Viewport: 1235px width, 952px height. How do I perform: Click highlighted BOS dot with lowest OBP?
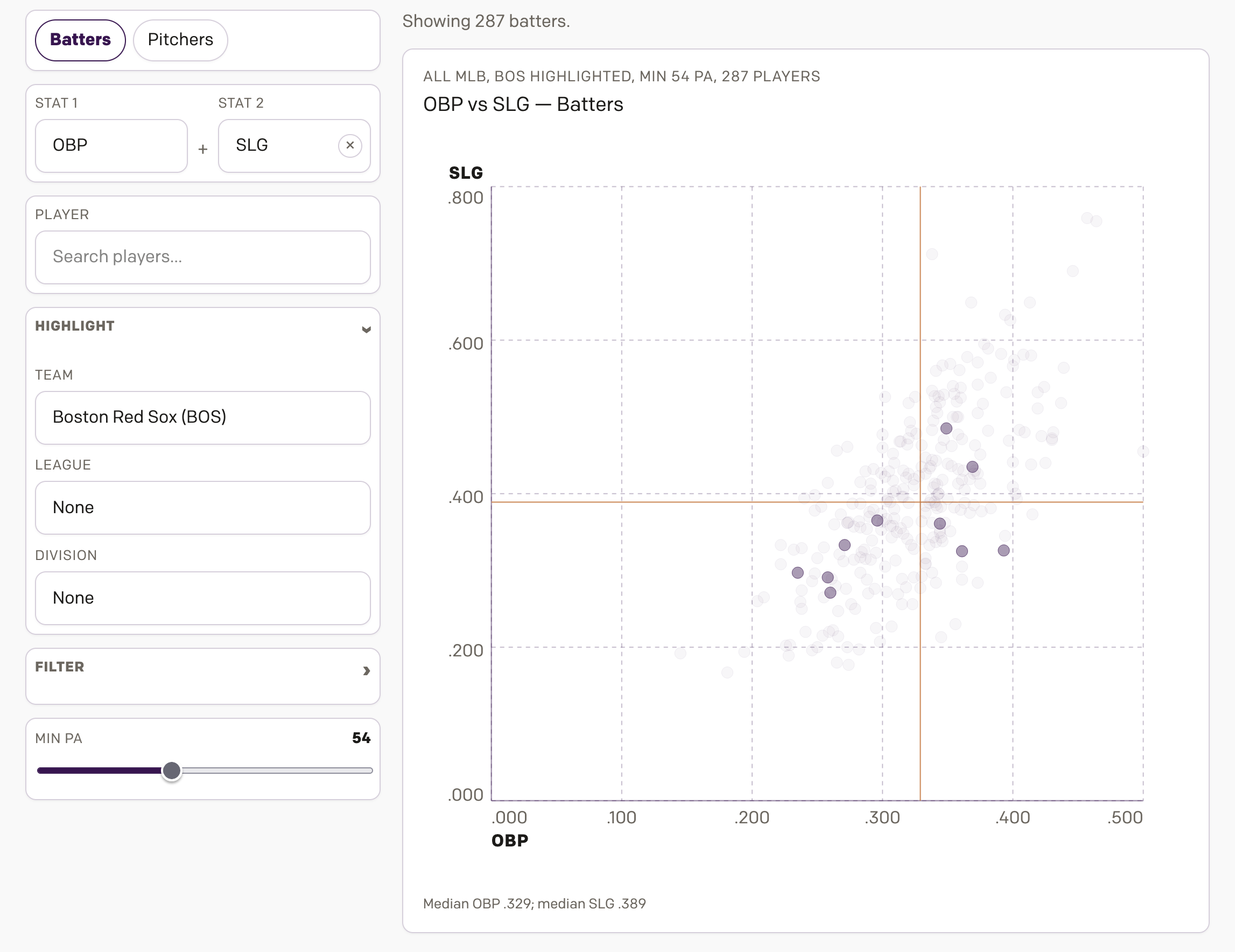tap(797, 572)
